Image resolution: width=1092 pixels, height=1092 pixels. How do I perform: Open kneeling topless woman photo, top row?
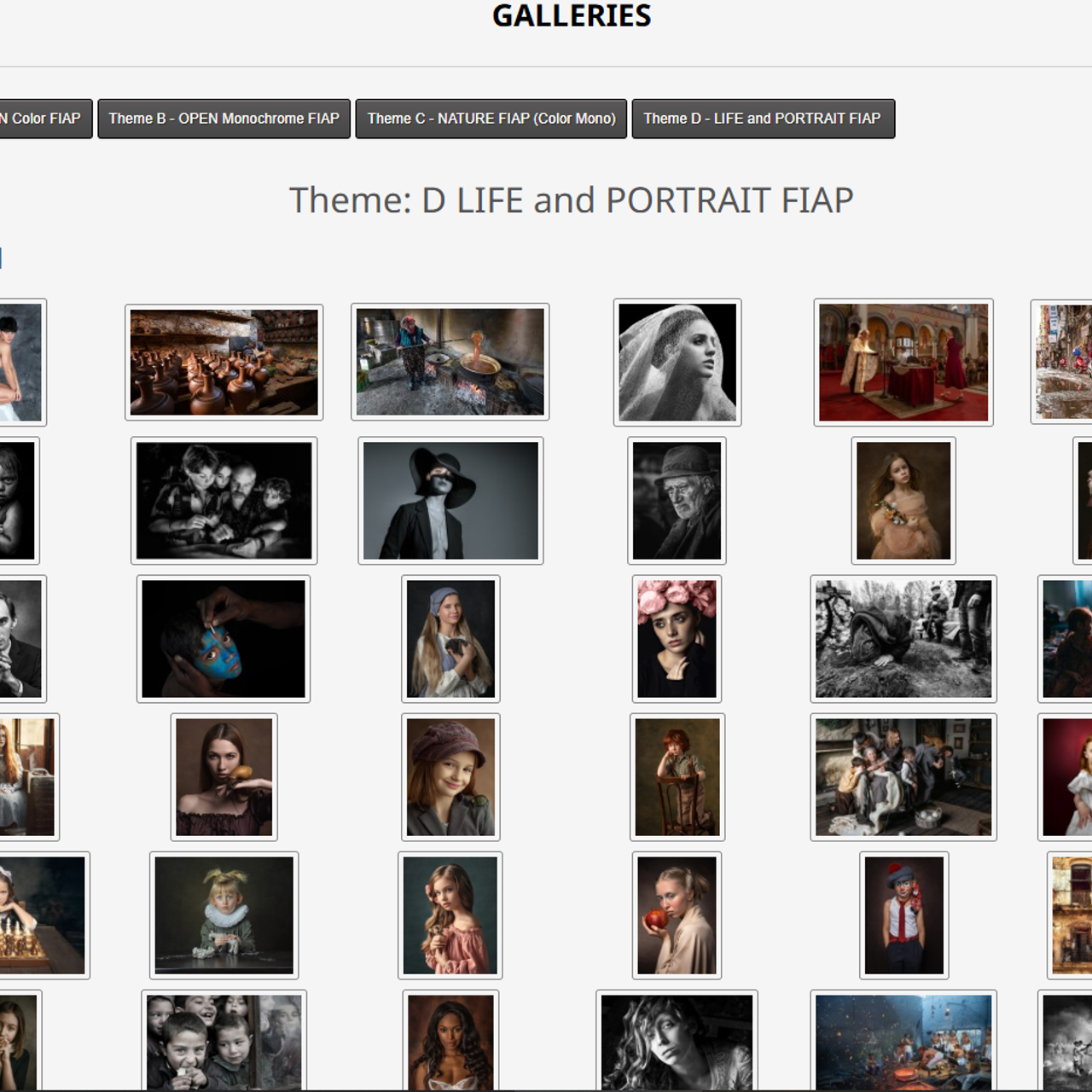tap(21, 363)
